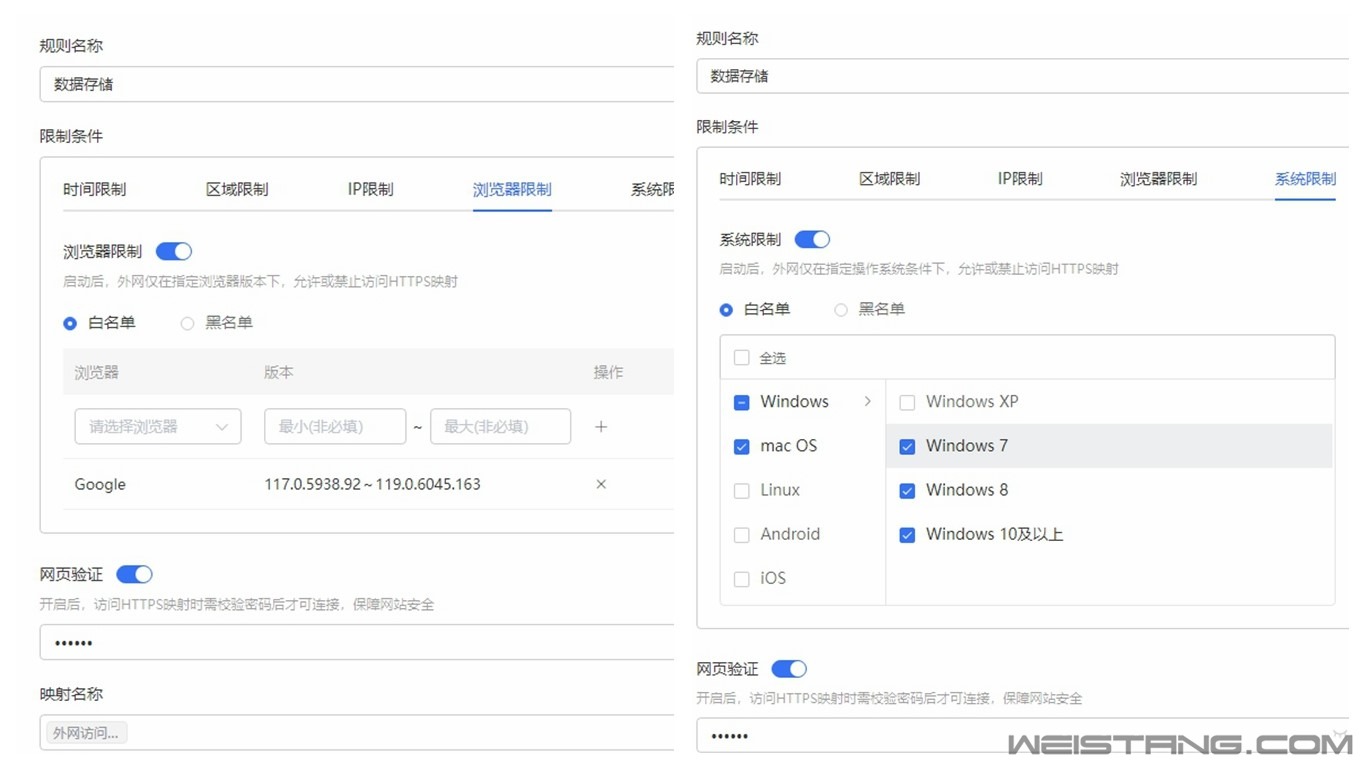This screenshot has width=1366, height=768.
Task: Toggle the Windows checkbox
Action: [x=741, y=402]
